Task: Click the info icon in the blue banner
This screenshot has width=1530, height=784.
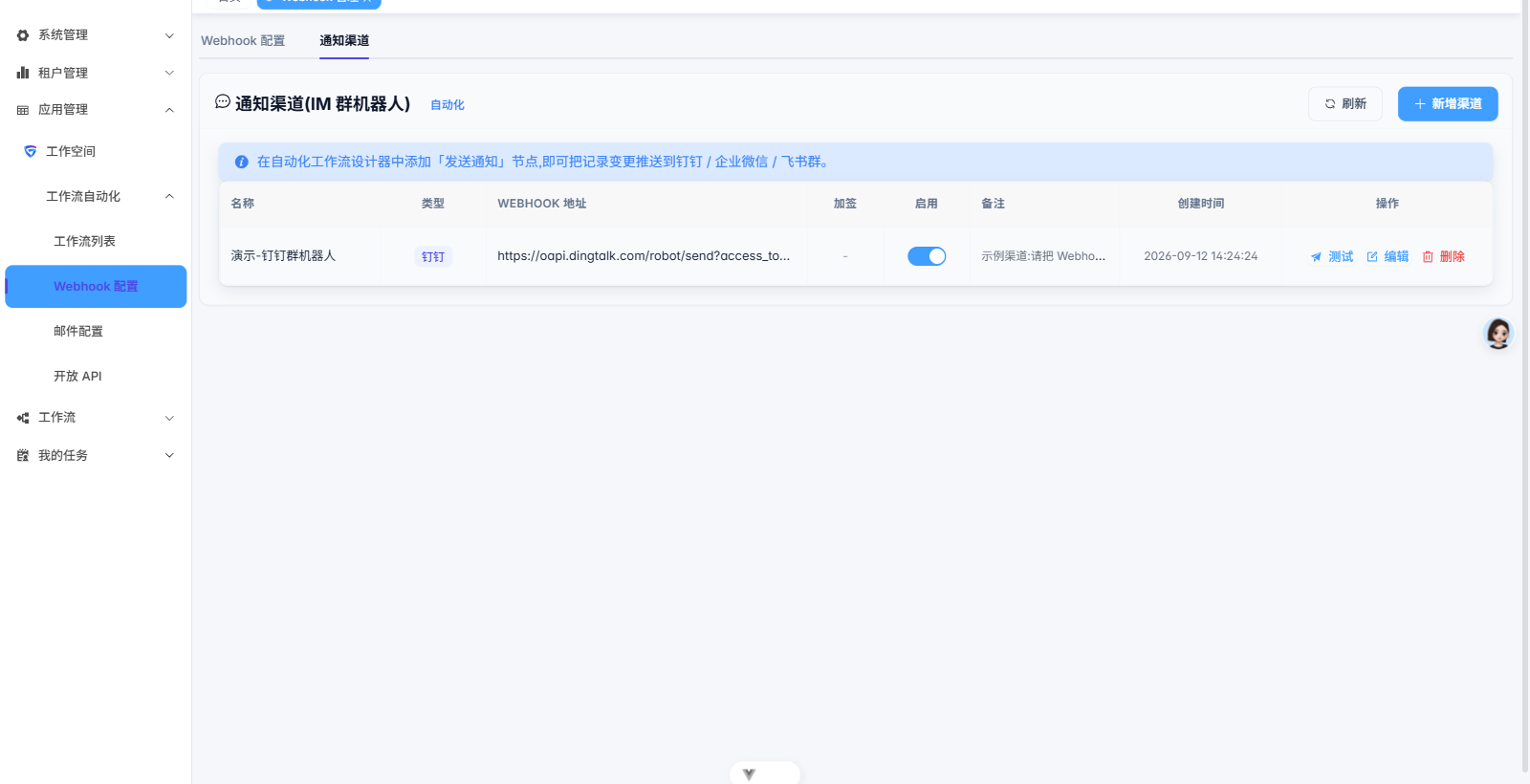Action: click(x=242, y=163)
